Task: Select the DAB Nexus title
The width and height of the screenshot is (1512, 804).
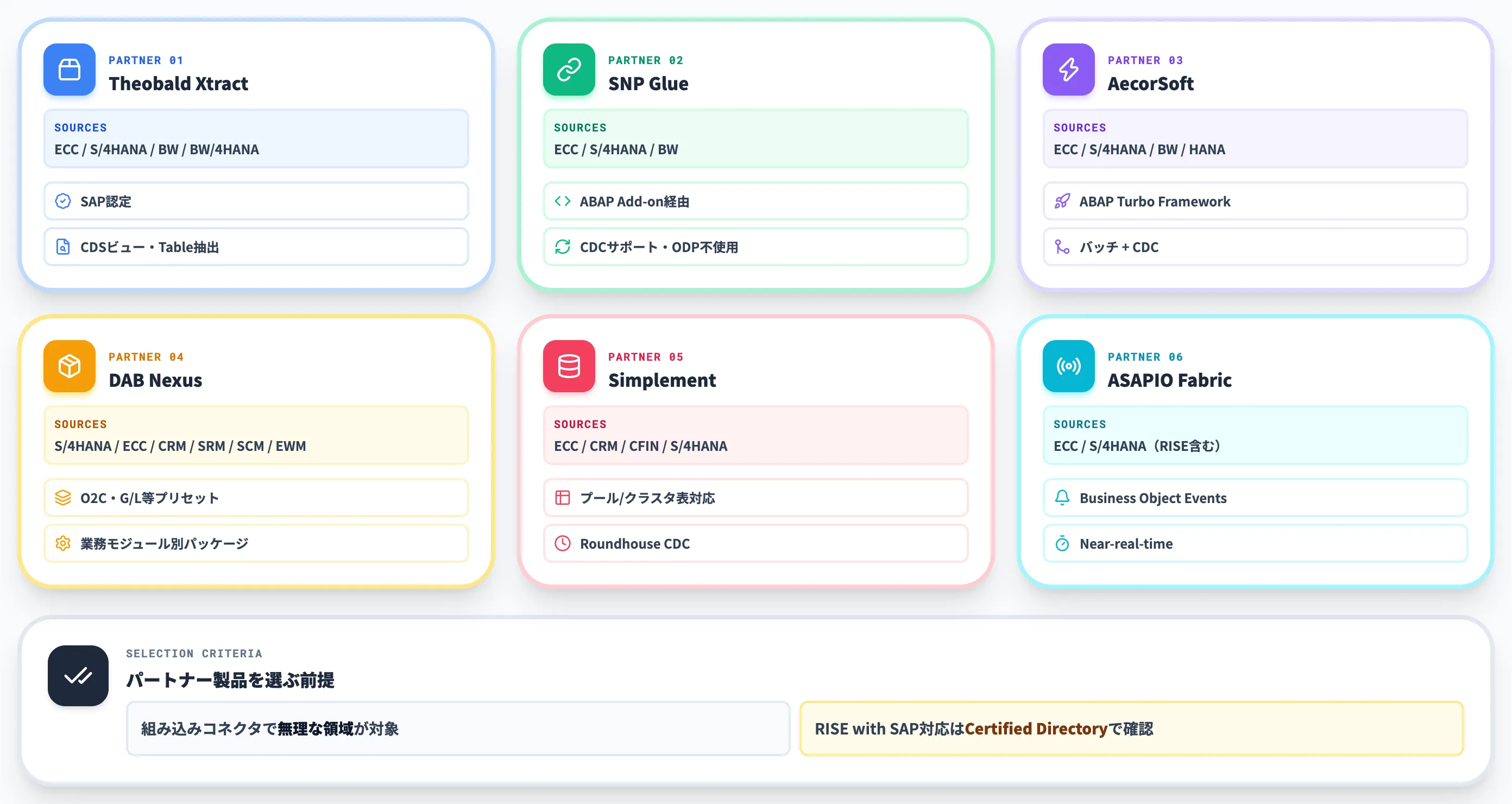Action: pyautogui.click(x=155, y=380)
